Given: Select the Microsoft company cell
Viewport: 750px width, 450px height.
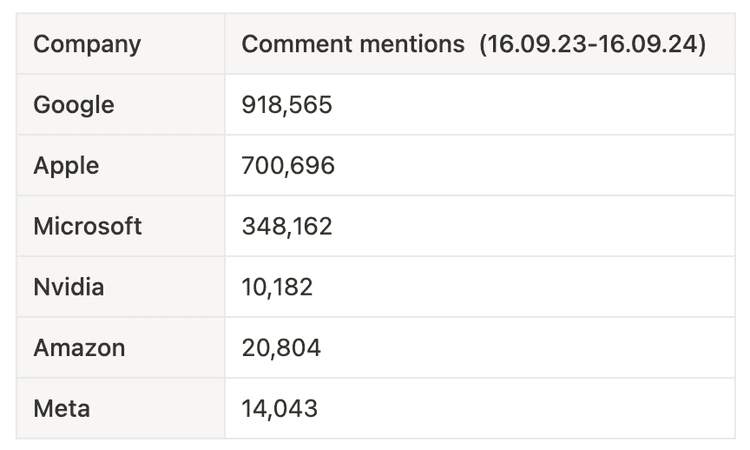Looking at the screenshot, I should pyautogui.click(x=88, y=226).
